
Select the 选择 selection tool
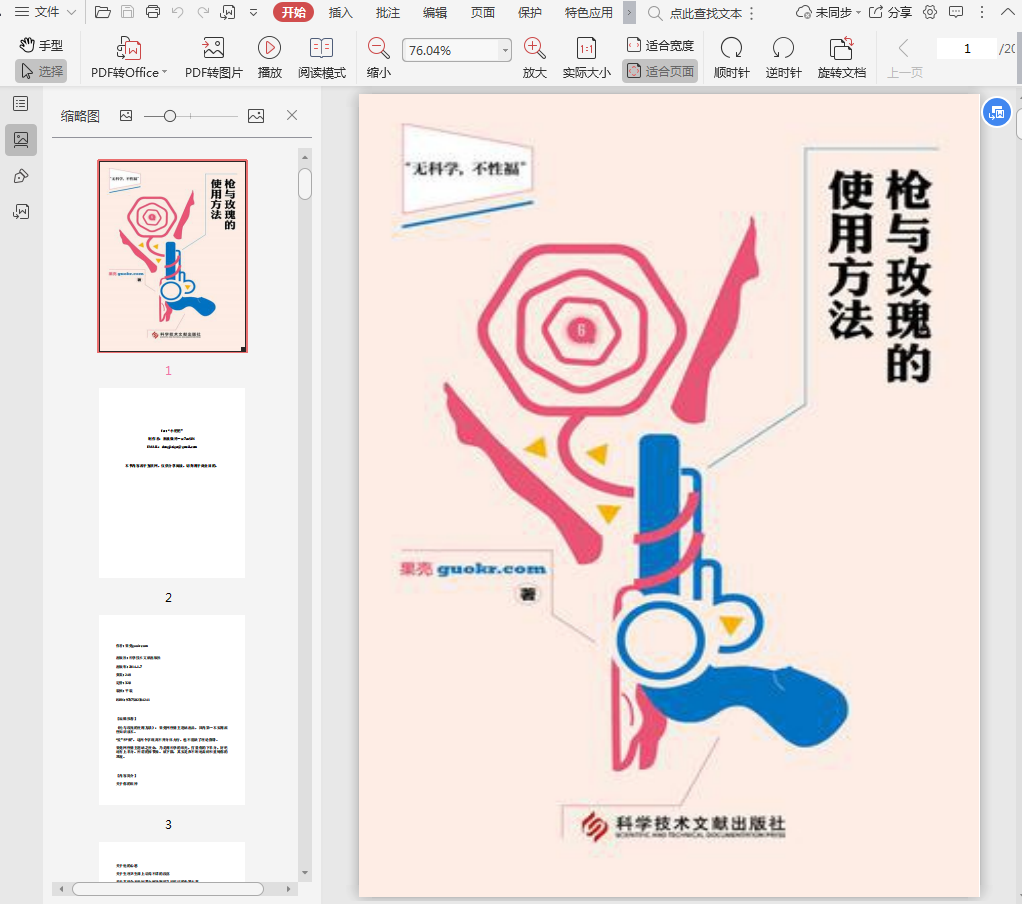(x=41, y=71)
